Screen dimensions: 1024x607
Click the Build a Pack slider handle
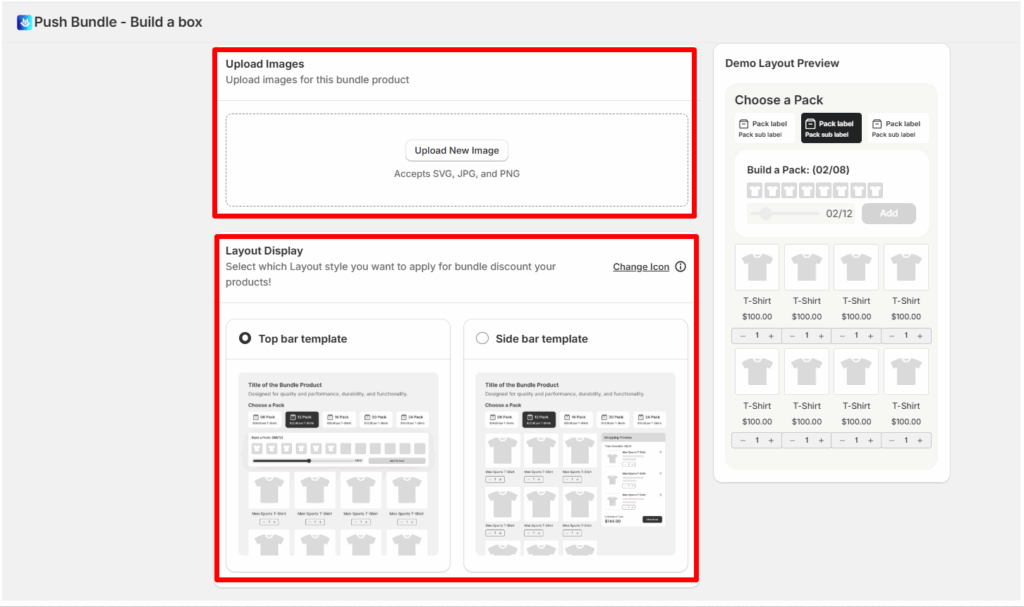(766, 214)
